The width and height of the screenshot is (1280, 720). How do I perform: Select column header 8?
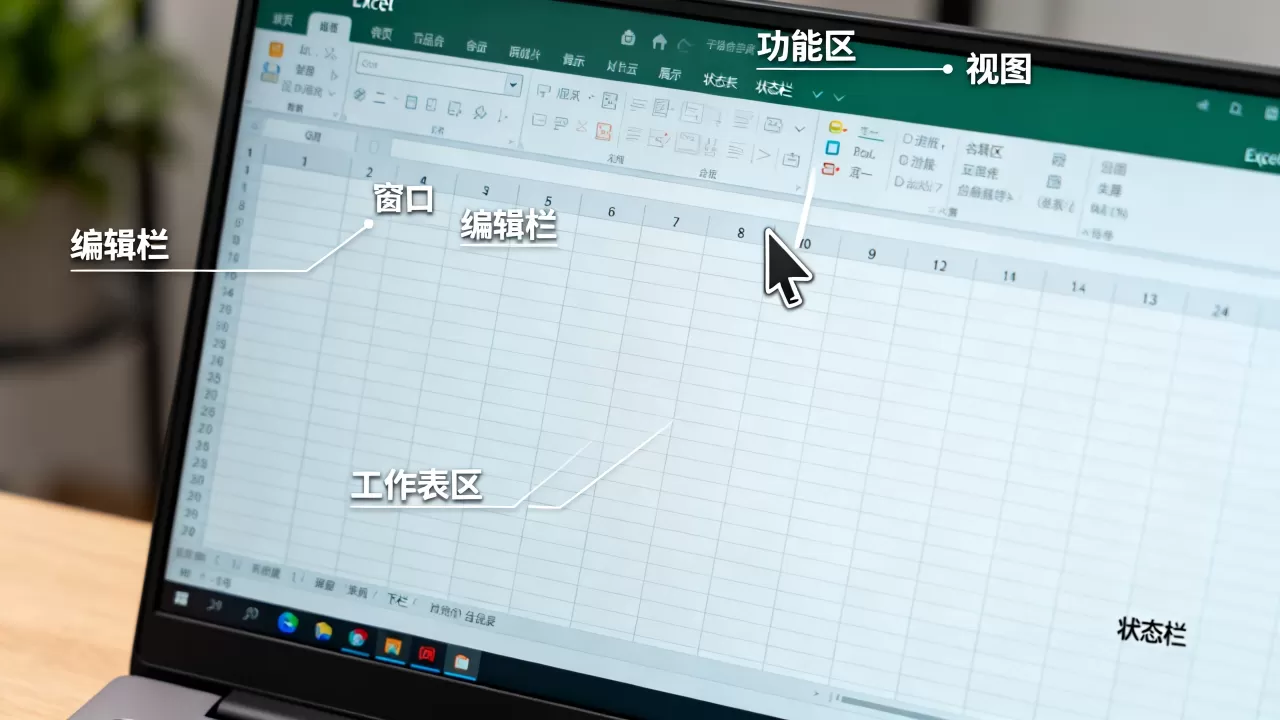[740, 233]
